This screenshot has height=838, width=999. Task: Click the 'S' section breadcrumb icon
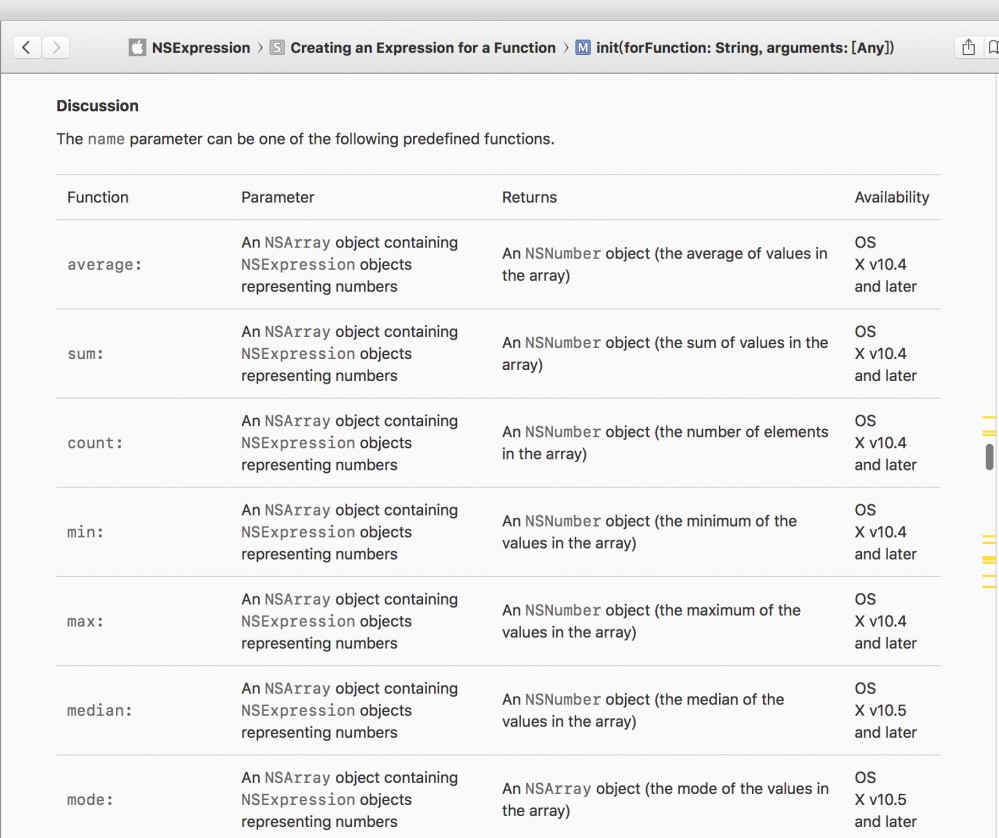coord(277,47)
